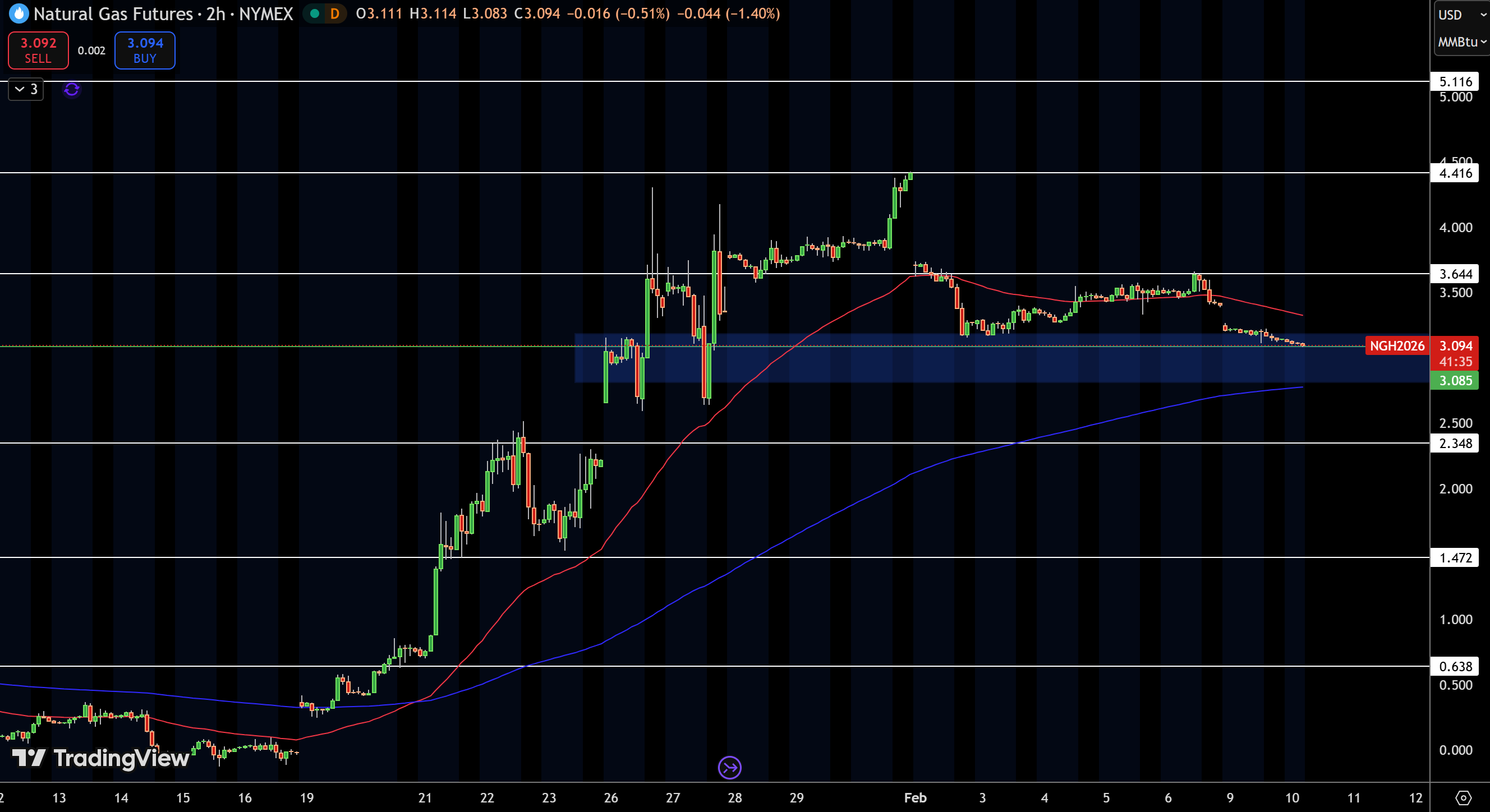Image resolution: width=1490 pixels, height=812 pixels.
Task: Click the TradingView logo watermark
Action: point(100,758)
